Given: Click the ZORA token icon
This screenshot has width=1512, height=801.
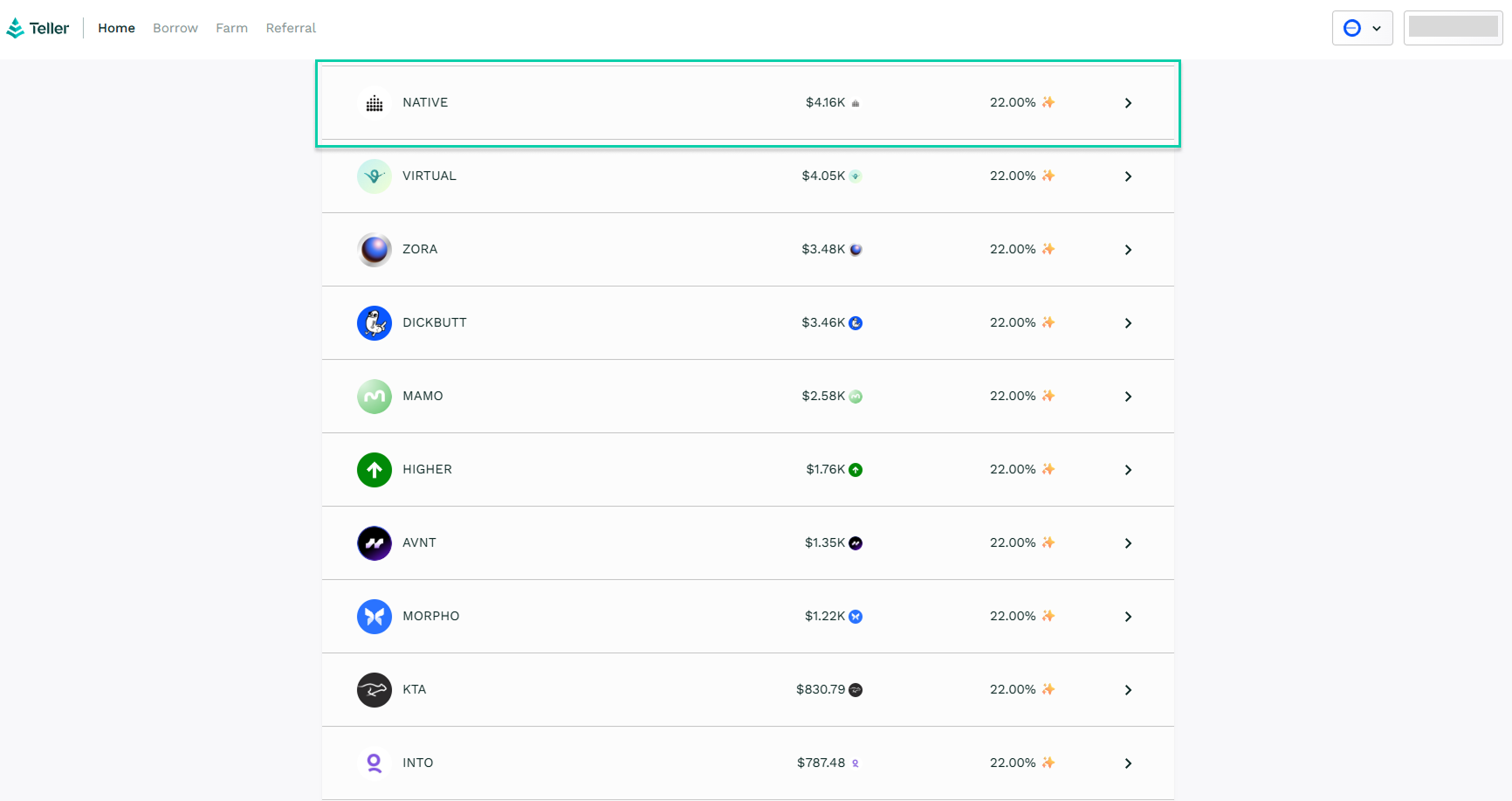Looking at the screenshot, I should click(374, 250).
